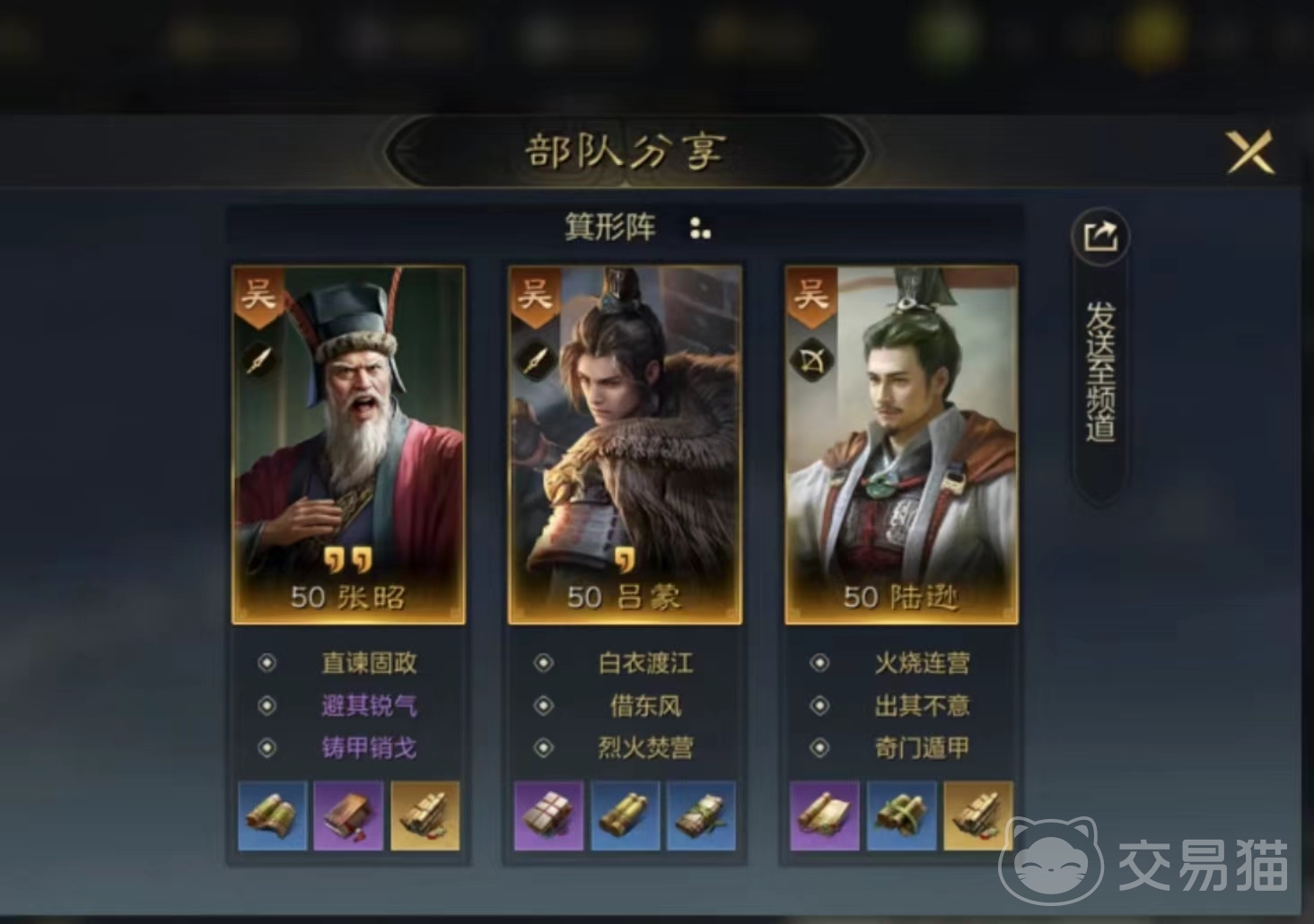Open 吕蒙's purple tablet equipment item
The image size is (1314, 924).
point(548,815)
